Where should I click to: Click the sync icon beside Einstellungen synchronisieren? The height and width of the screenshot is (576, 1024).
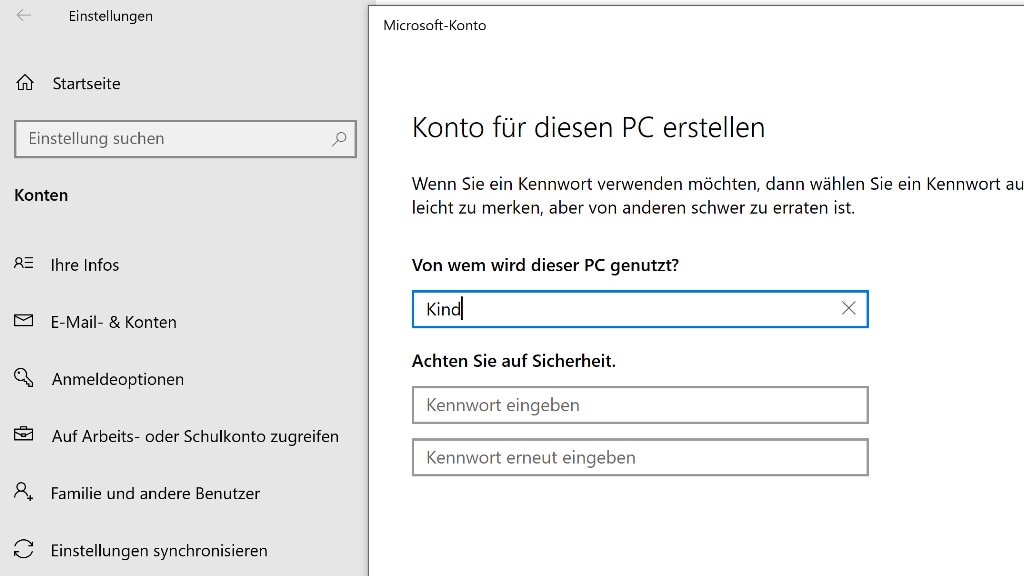[x=23, y=550]
